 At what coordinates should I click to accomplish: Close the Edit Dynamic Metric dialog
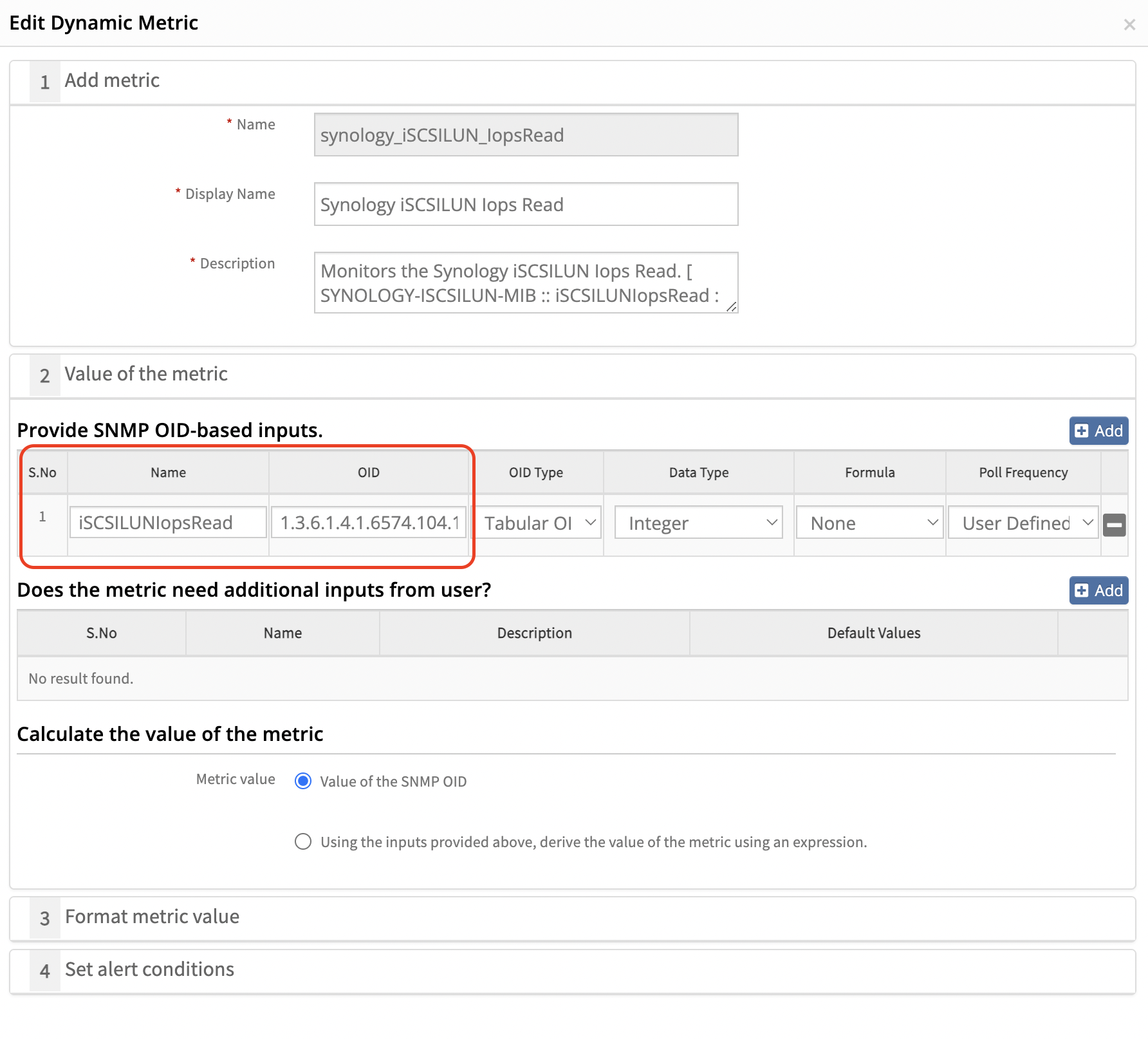coord(1129,24)
